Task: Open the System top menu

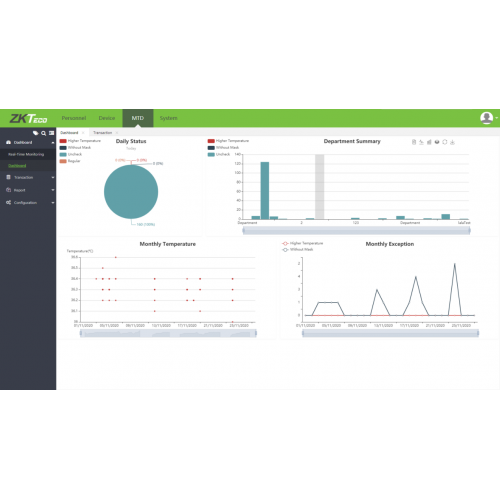Action: [168, 118]
